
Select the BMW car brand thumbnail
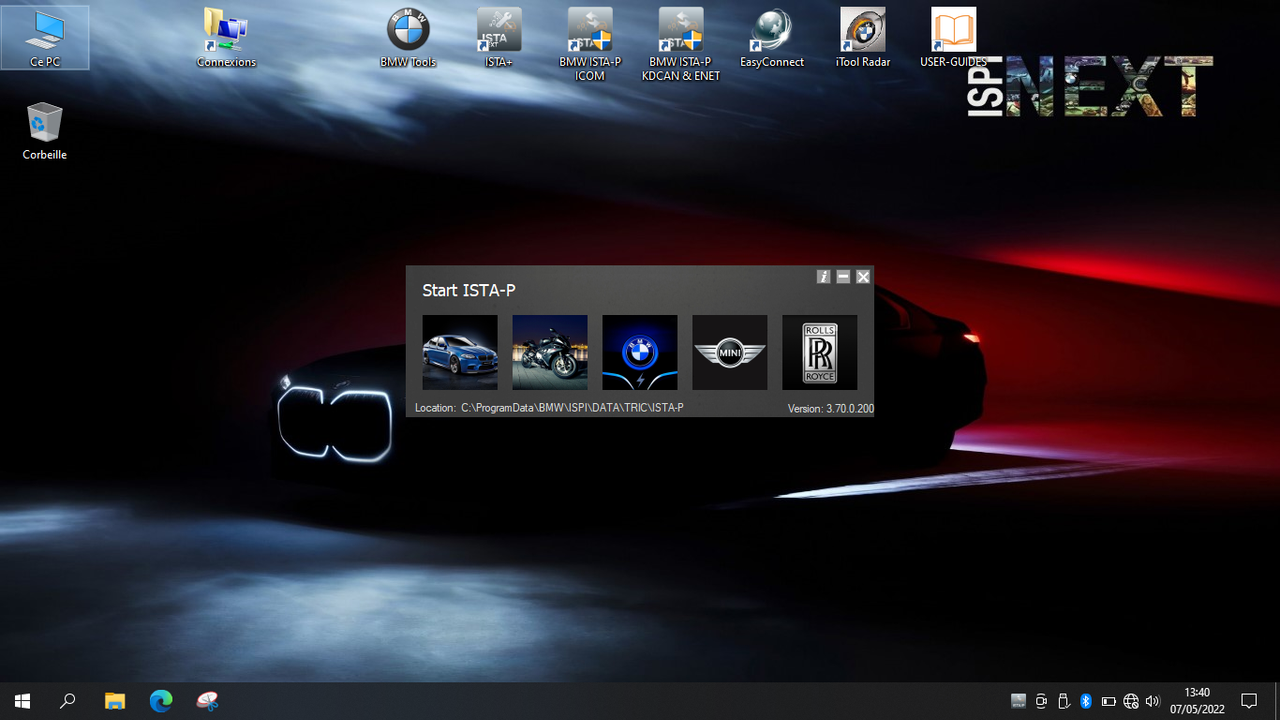click(x=460, y=352)
